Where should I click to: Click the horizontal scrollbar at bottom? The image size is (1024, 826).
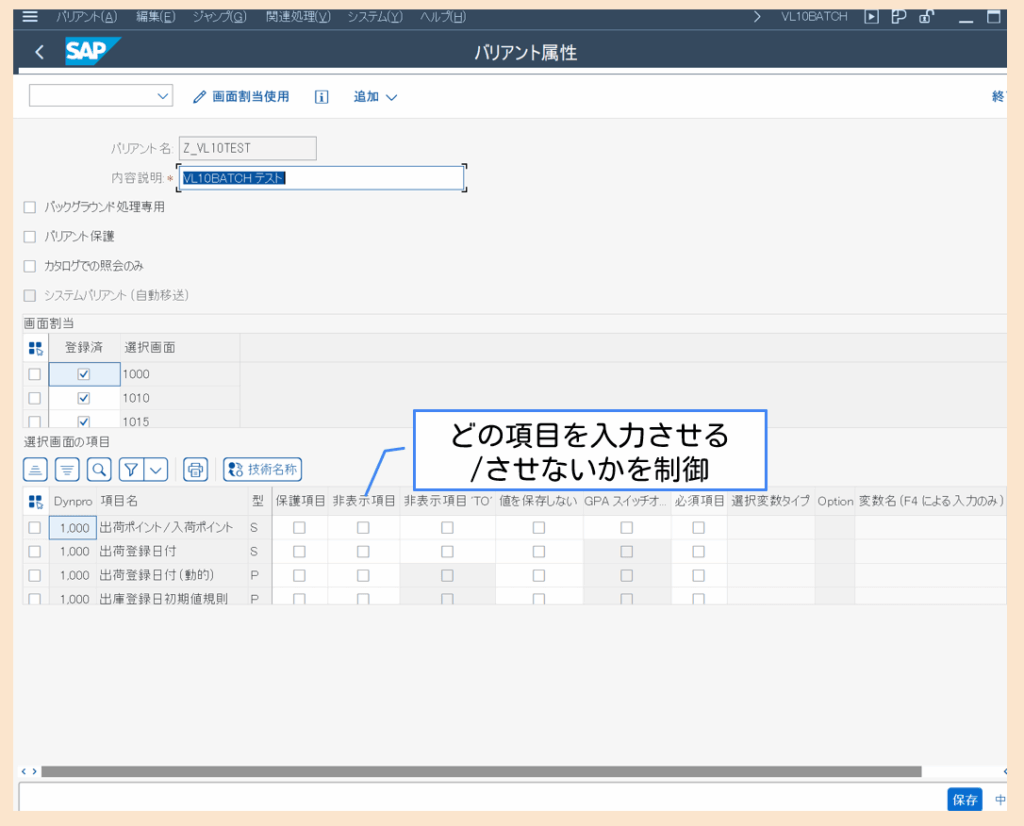(x=481, y=772)
